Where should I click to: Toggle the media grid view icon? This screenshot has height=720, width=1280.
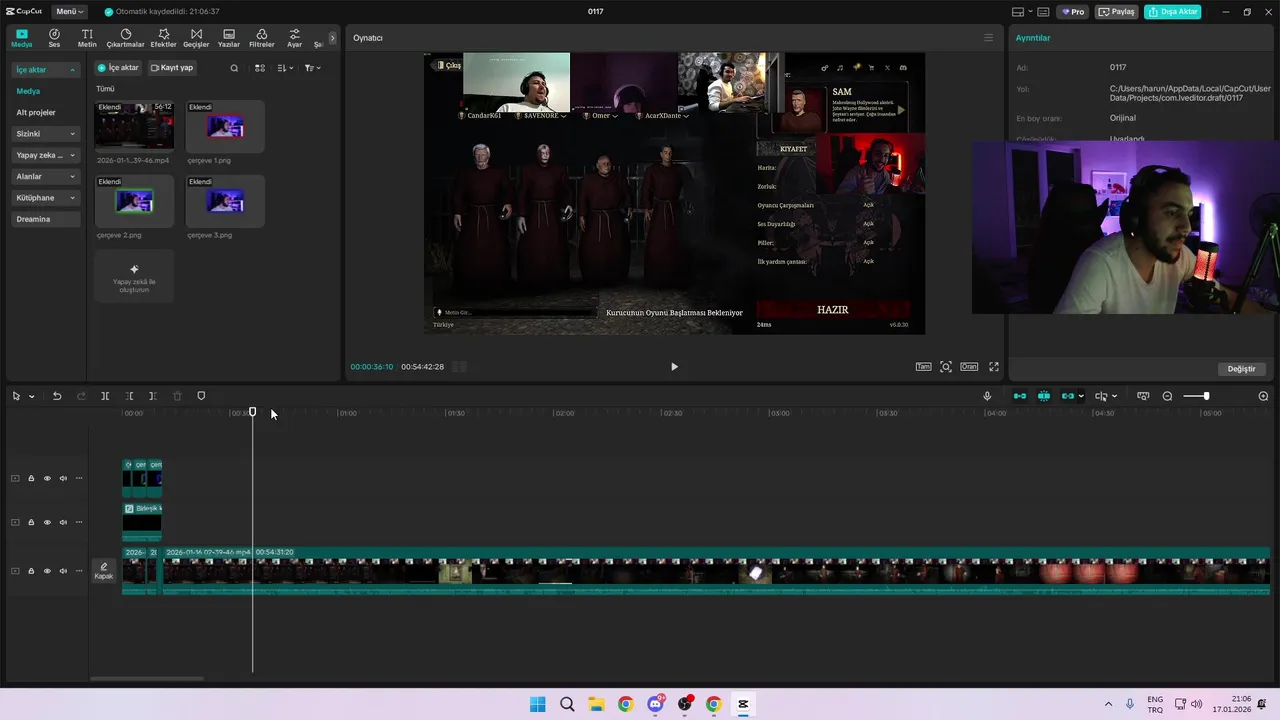(x=260, y=68)
